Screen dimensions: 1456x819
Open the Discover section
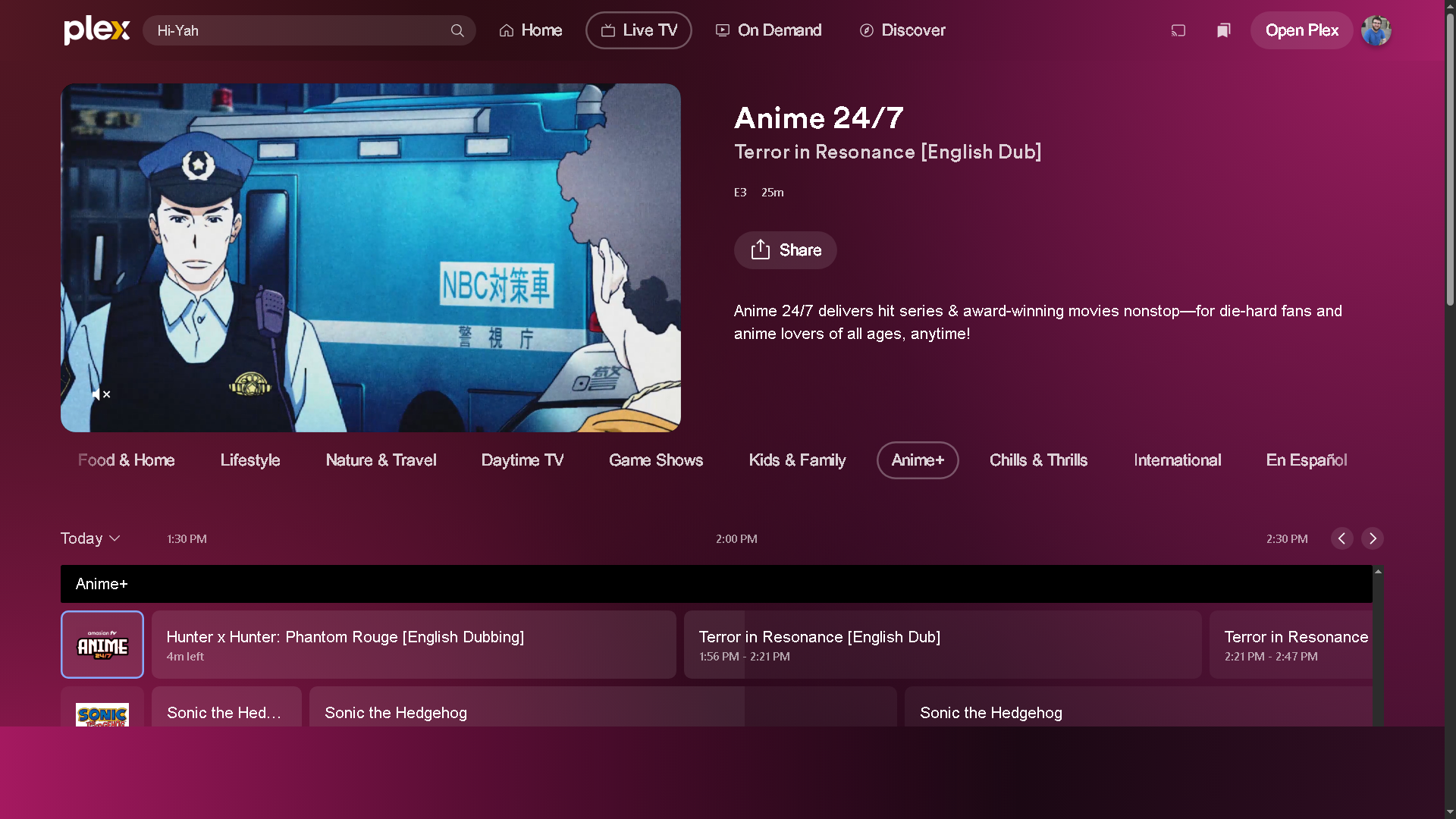pyautogui.click(x=902, y=30)
